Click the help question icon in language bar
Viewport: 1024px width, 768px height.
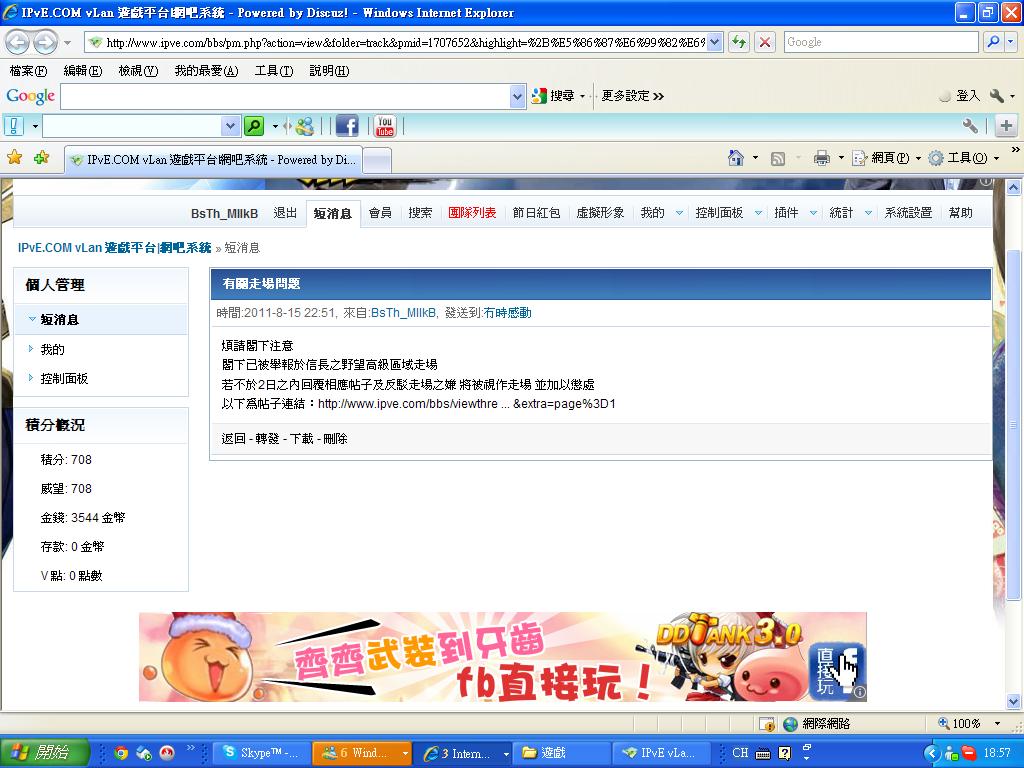tap(785, 753)
